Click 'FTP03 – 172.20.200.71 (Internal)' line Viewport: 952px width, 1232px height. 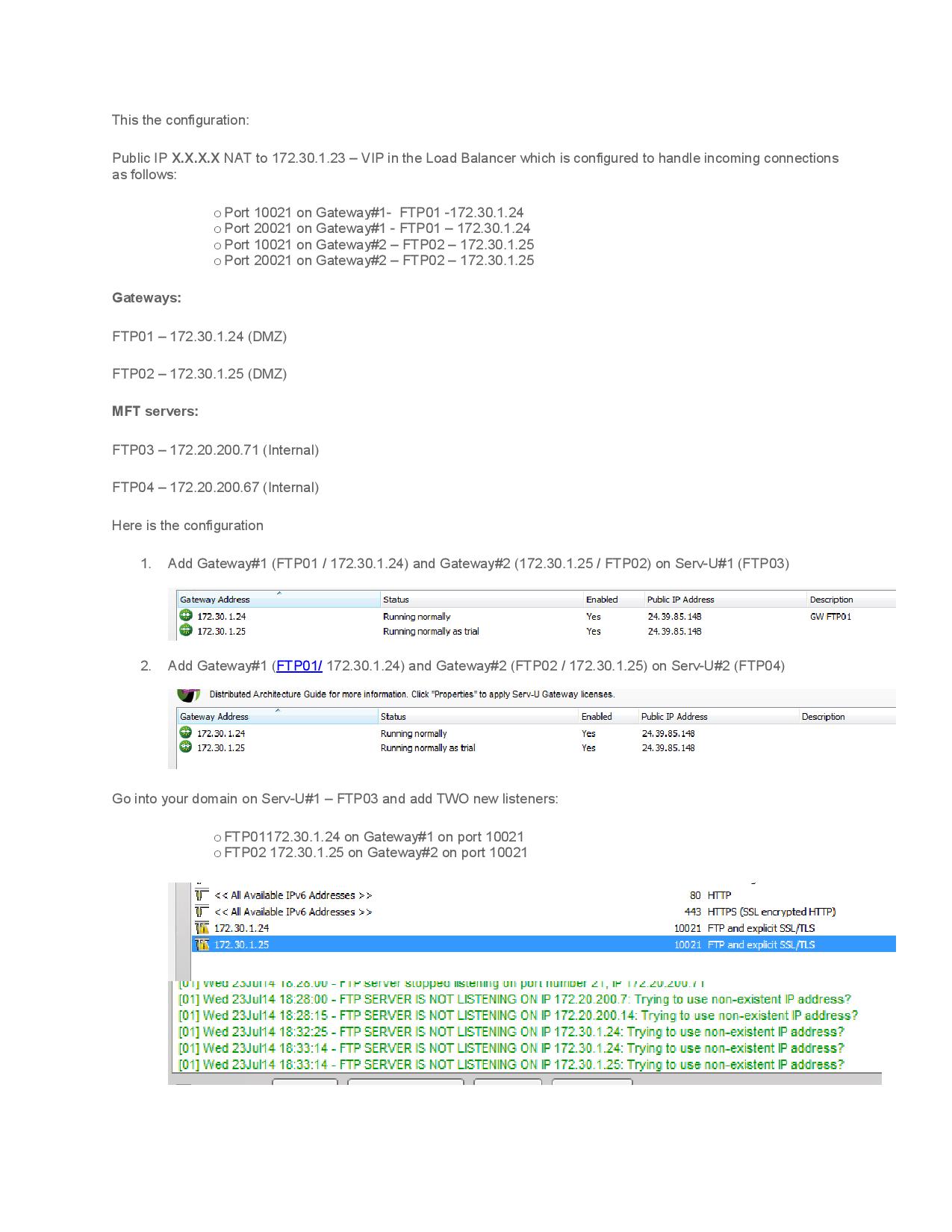(215, 450)
